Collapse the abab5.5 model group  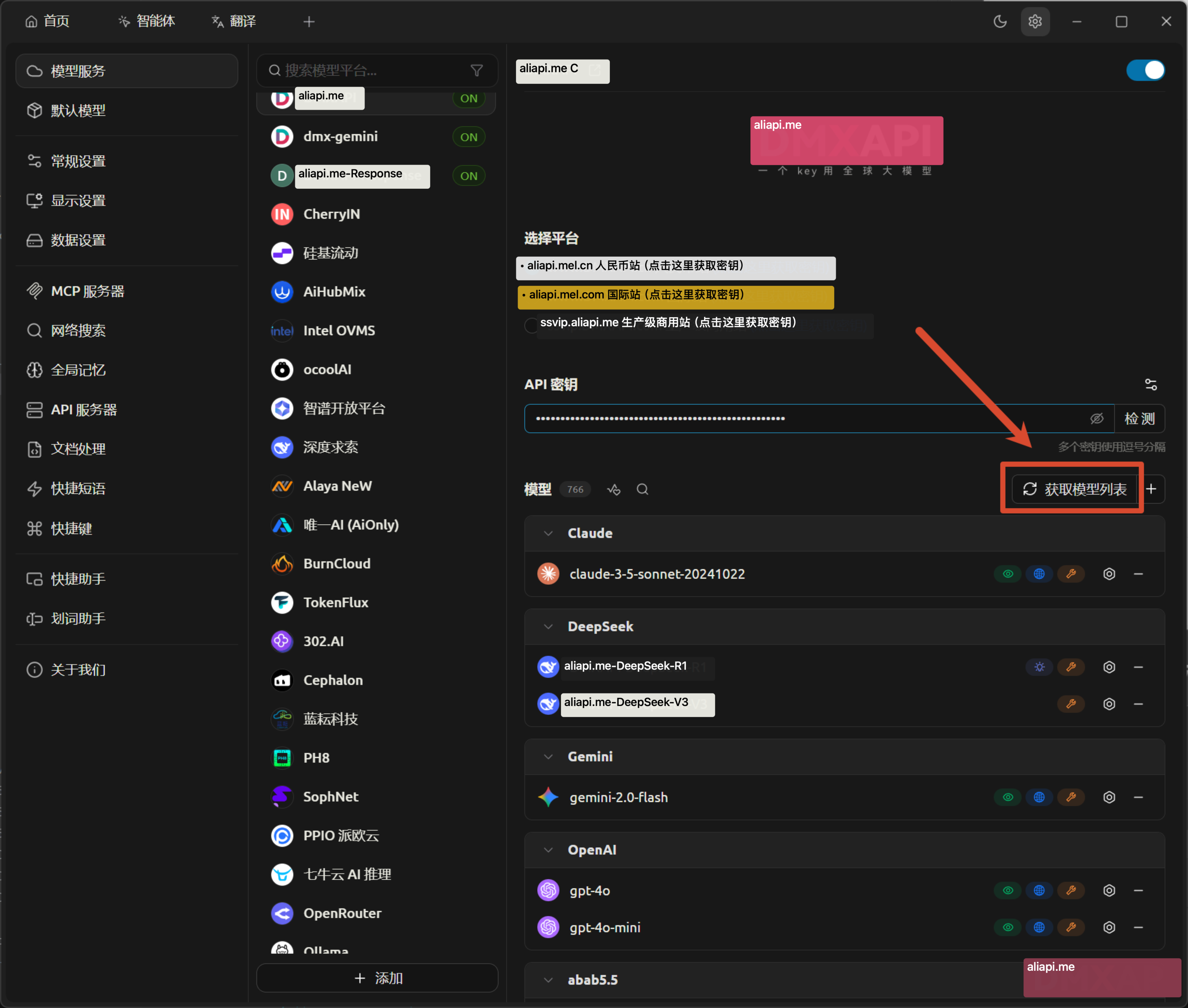pyautogui.click(x=548, y=980)
